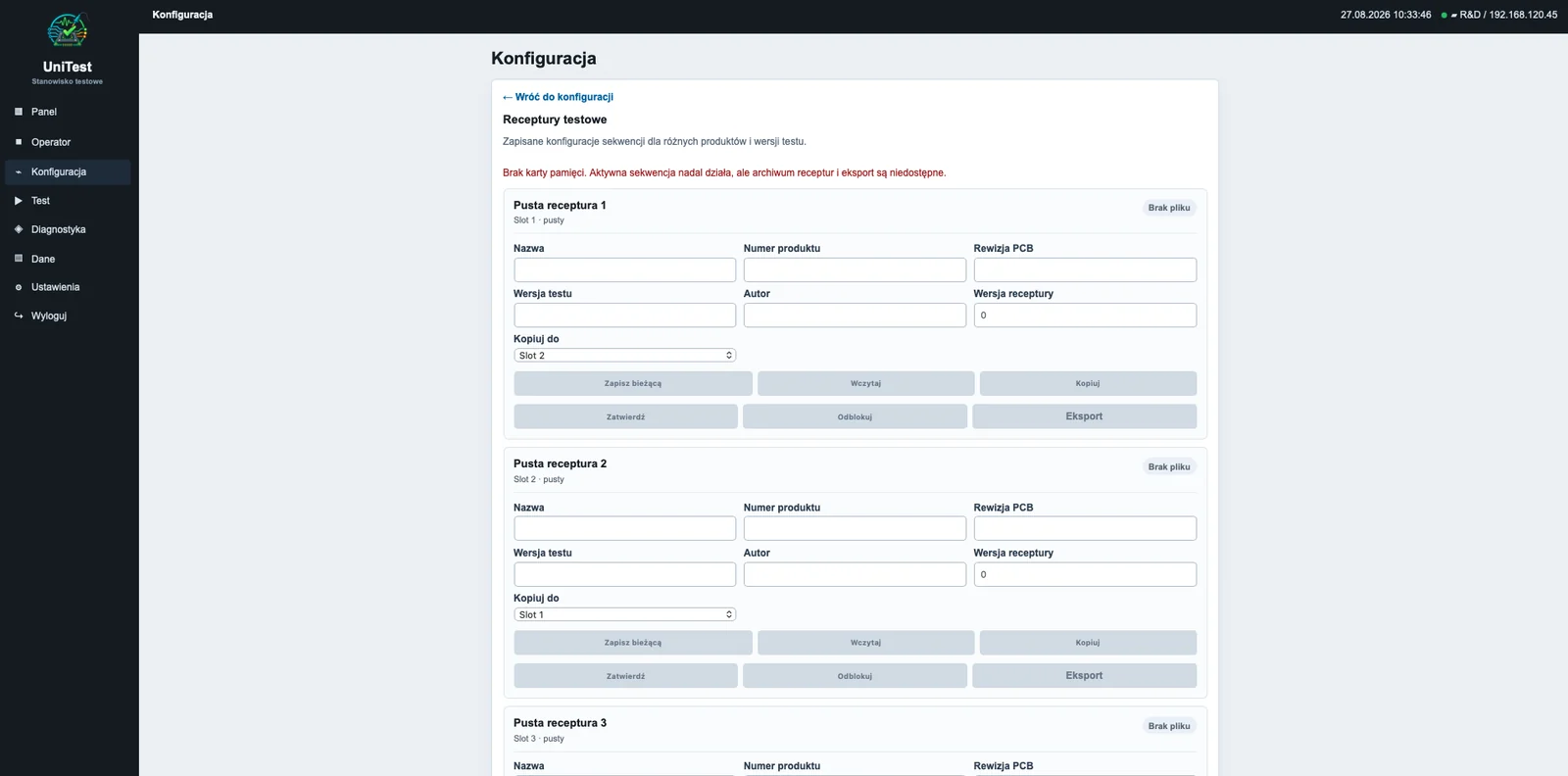Focus Wersja testu field in Pusta receptura 1
Screen dimensions: 1568x776
624,315
